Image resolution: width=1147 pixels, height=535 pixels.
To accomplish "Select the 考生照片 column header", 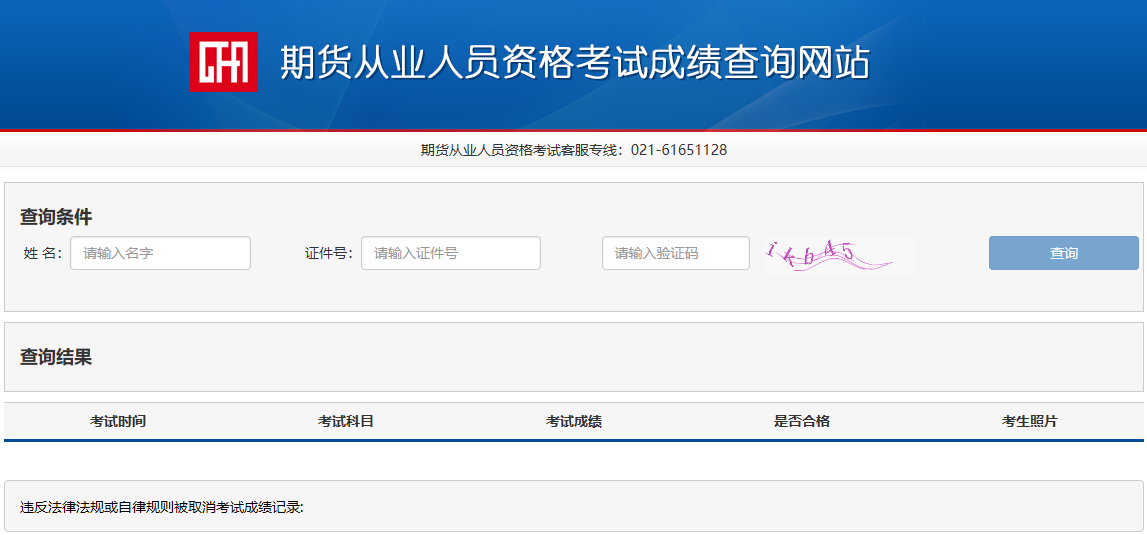I will pos(1030,421).
